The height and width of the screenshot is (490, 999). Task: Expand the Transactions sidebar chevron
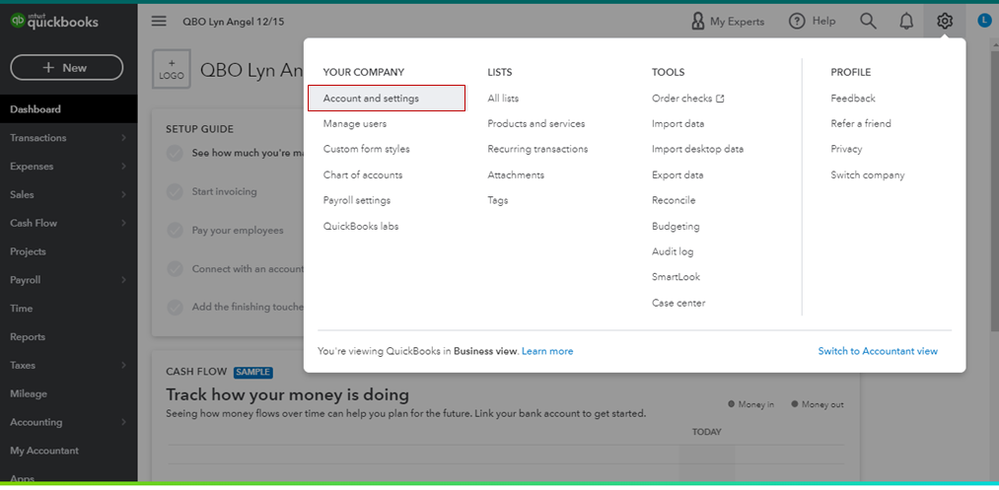123,138
